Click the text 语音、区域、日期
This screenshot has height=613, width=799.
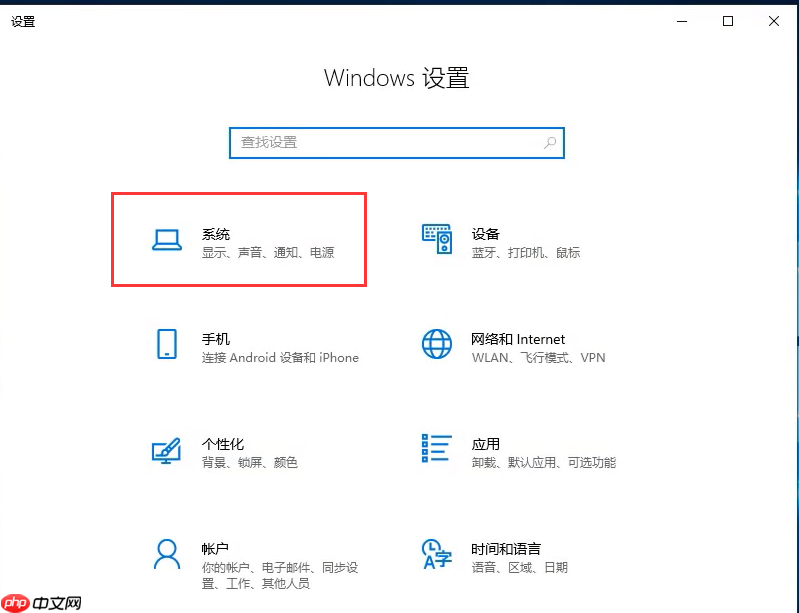pyautogui.click(x=519, y=568)
